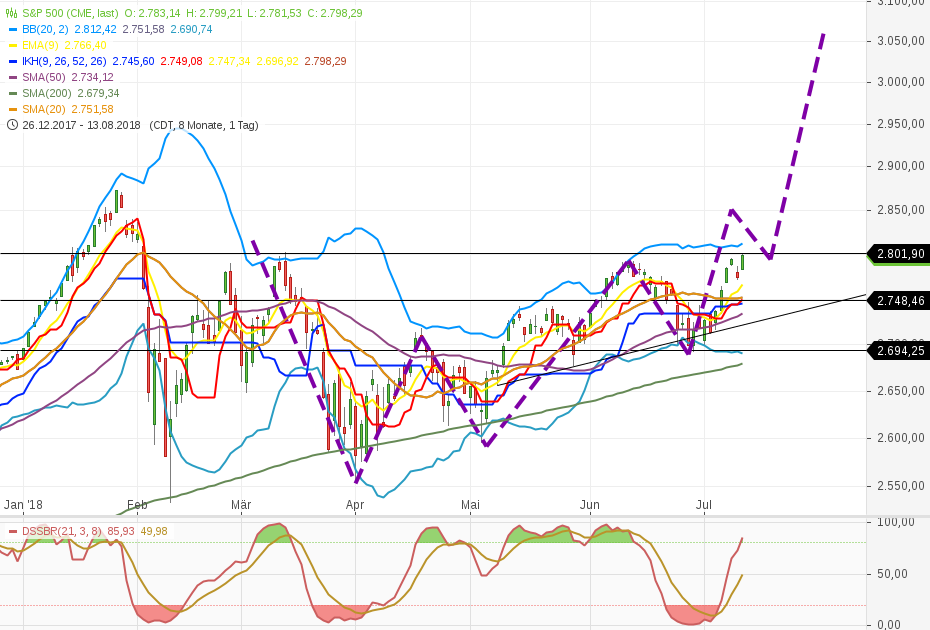Toggle the Bollinger Bands visibility
The height and width of the screenshot is (630, 930).
[14, 30]
